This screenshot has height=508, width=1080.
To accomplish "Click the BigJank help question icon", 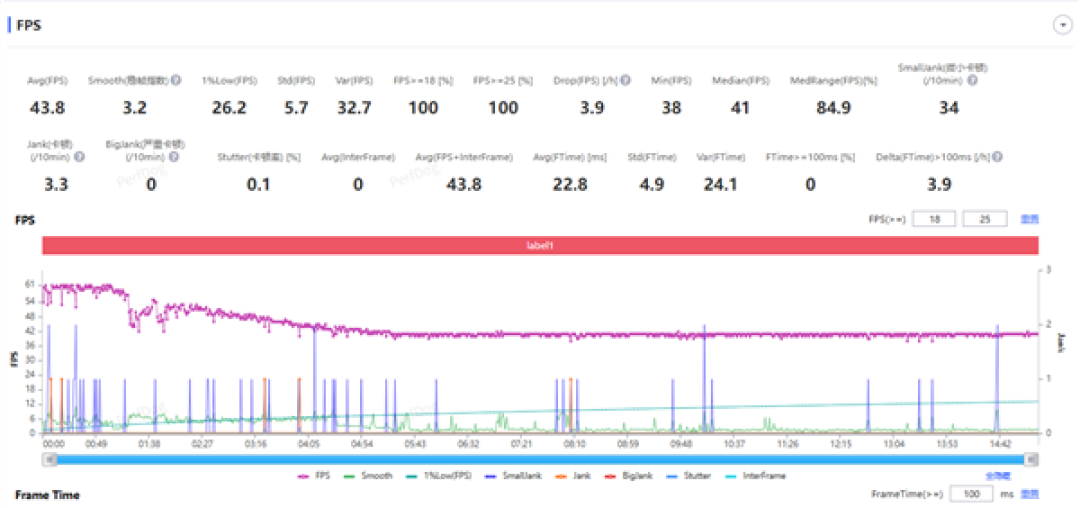I will (x=174, y=157).
